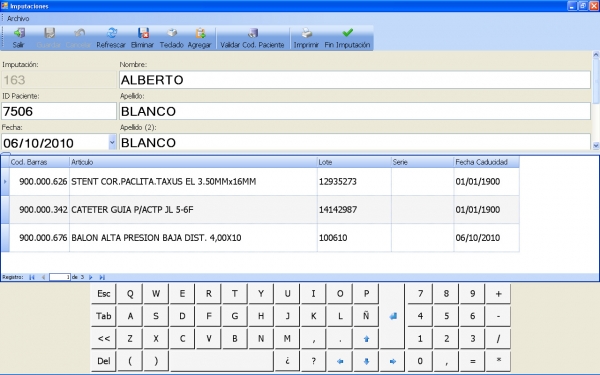Click the Lote column header

(354, 162)
